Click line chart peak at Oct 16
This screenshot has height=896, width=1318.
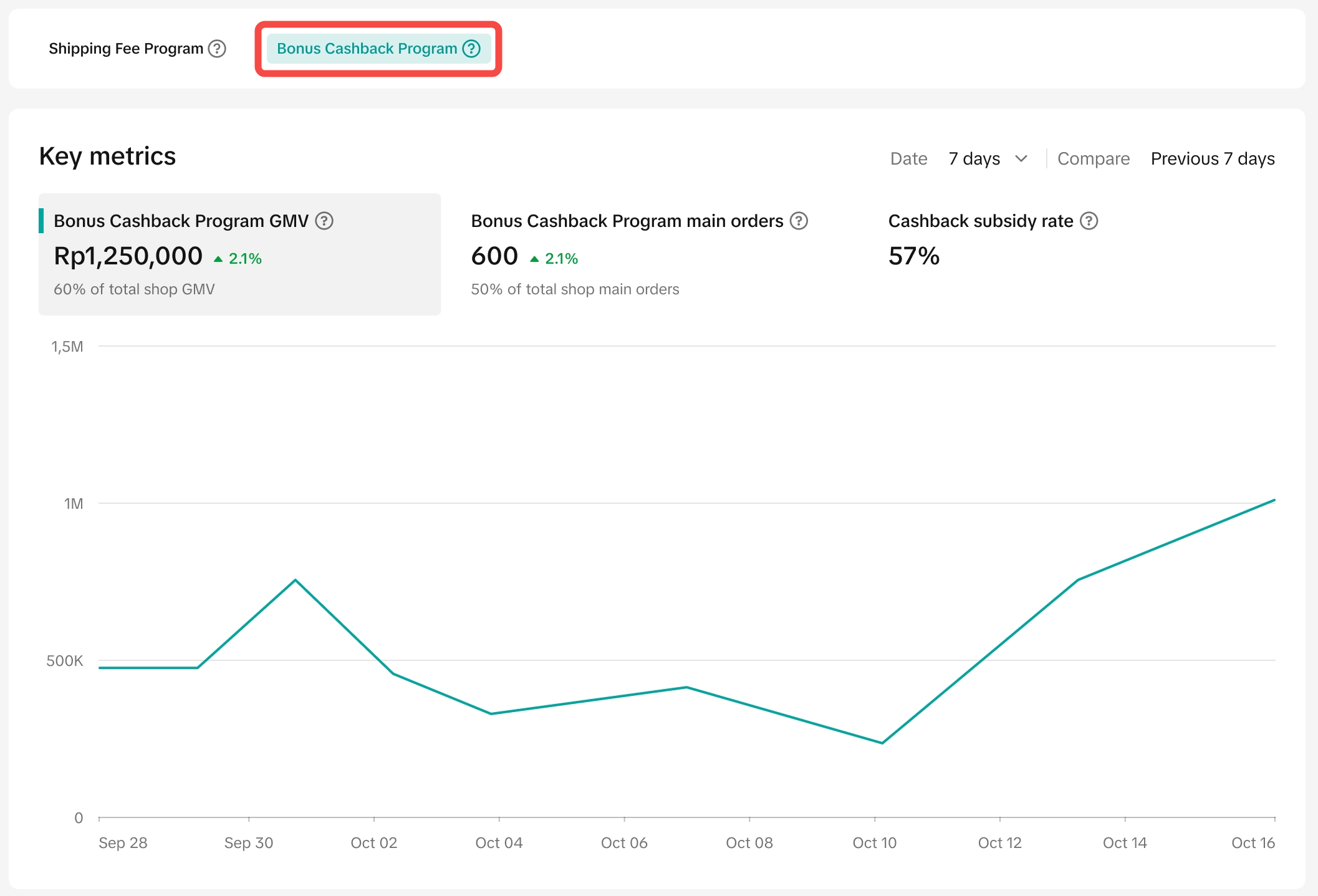pos(1274,500)
